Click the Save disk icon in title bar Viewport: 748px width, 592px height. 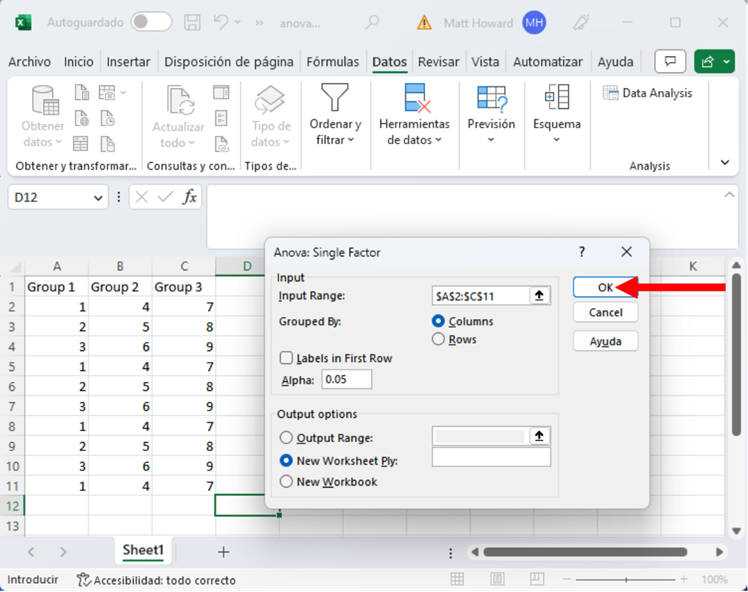(194, 22)
